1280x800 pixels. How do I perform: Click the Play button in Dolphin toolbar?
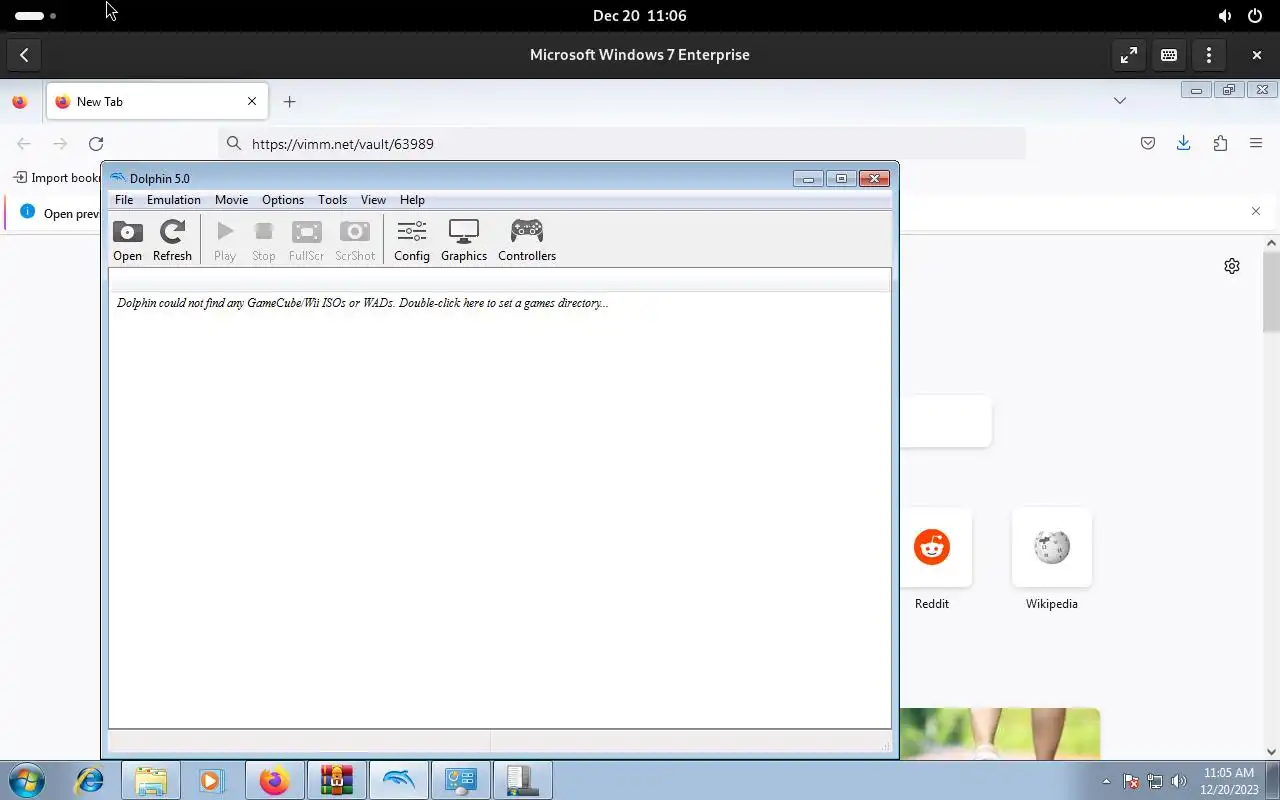[225, 241]
